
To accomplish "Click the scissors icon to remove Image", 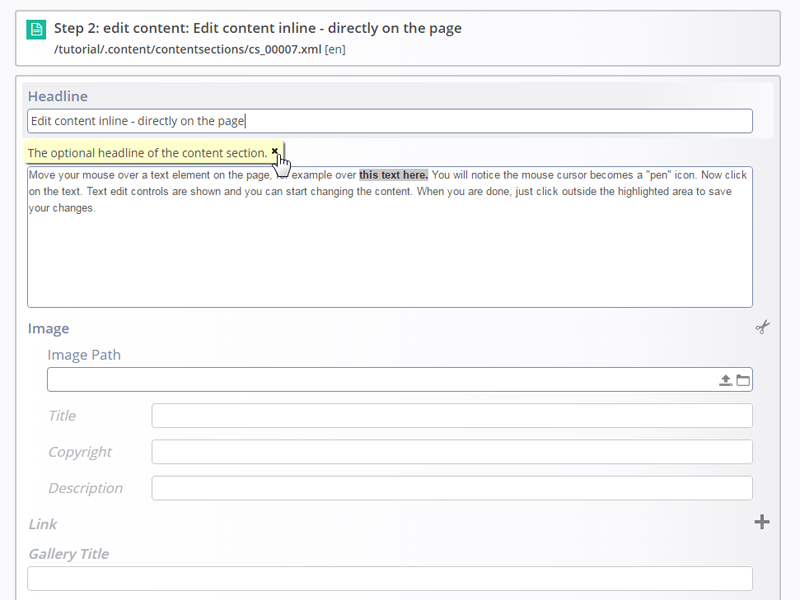I will pyautogui.click(x=762, y=327).
